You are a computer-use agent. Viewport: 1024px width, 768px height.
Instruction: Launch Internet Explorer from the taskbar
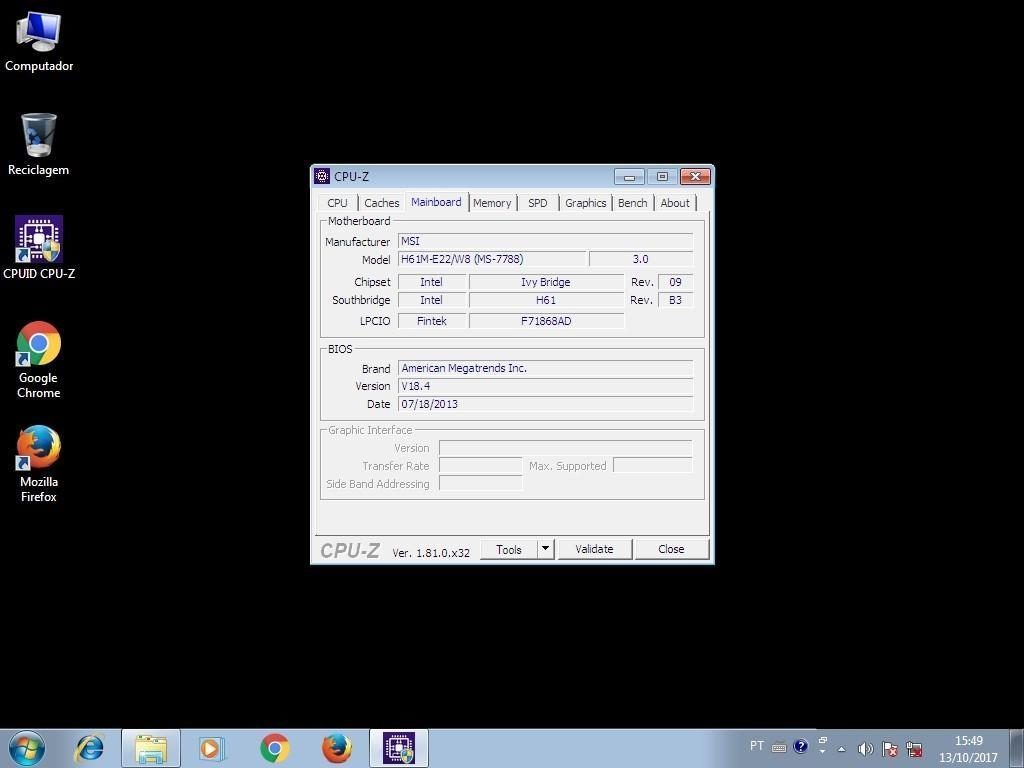coord(89,748)
